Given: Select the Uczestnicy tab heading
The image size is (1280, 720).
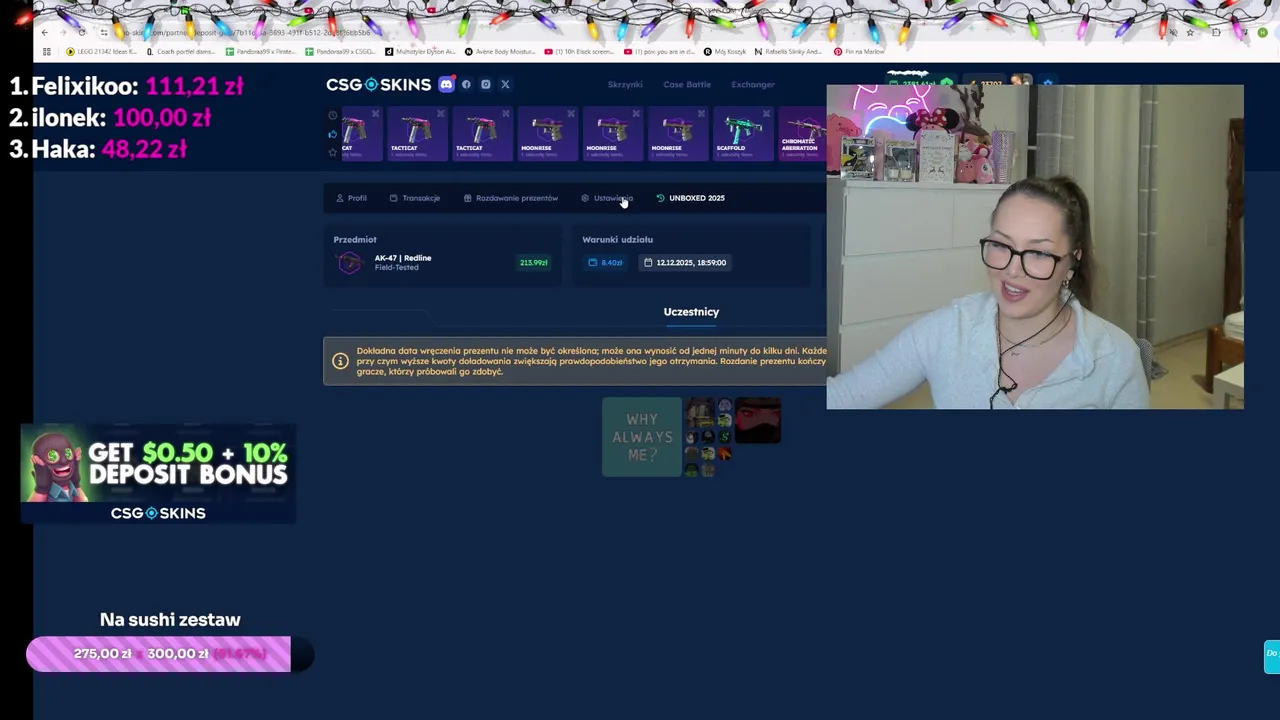Looking at the screenshot, I should 691,312.
